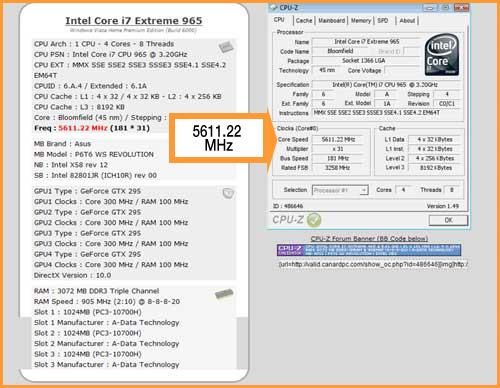This screenshot has width=500, height=388.
Task: Open the SPD tab in CPU-Z
Action: click(x=383, y=21)
